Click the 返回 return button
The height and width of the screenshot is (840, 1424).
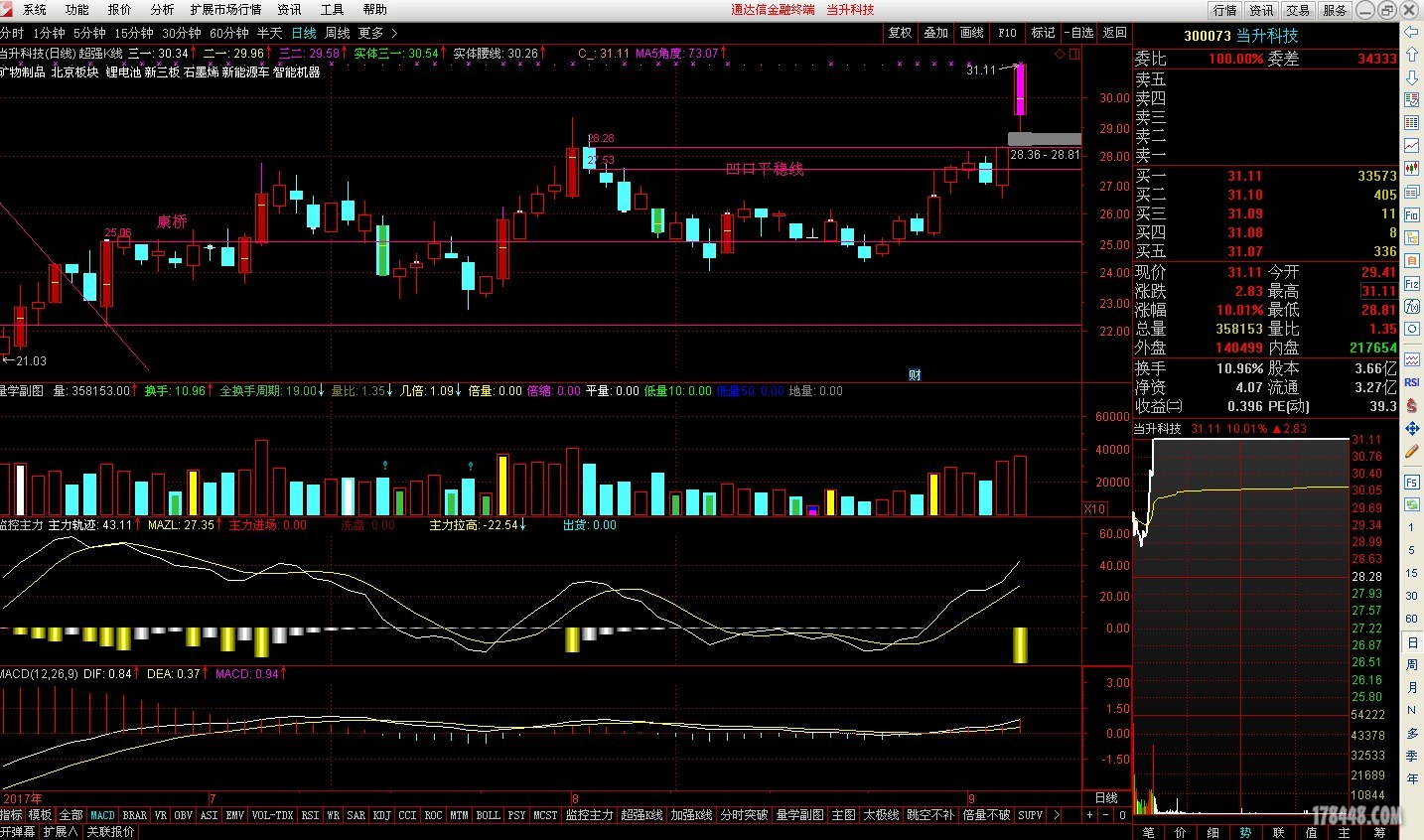pyautogui.click(x=1114, y=33)
